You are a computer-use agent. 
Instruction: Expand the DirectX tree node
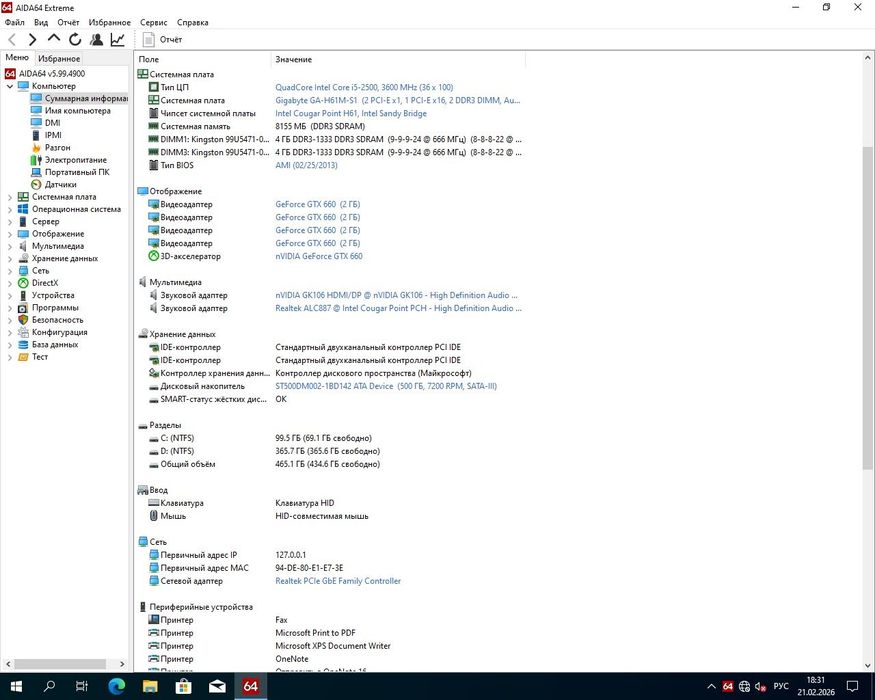click(9, 283)
